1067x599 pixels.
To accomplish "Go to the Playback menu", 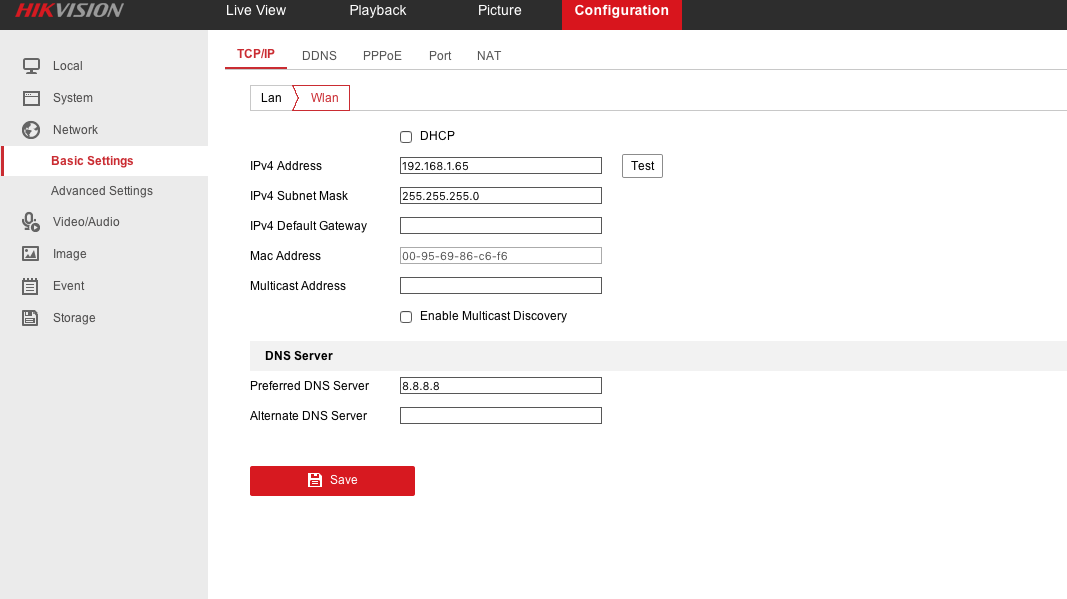I will coord(377,11).
